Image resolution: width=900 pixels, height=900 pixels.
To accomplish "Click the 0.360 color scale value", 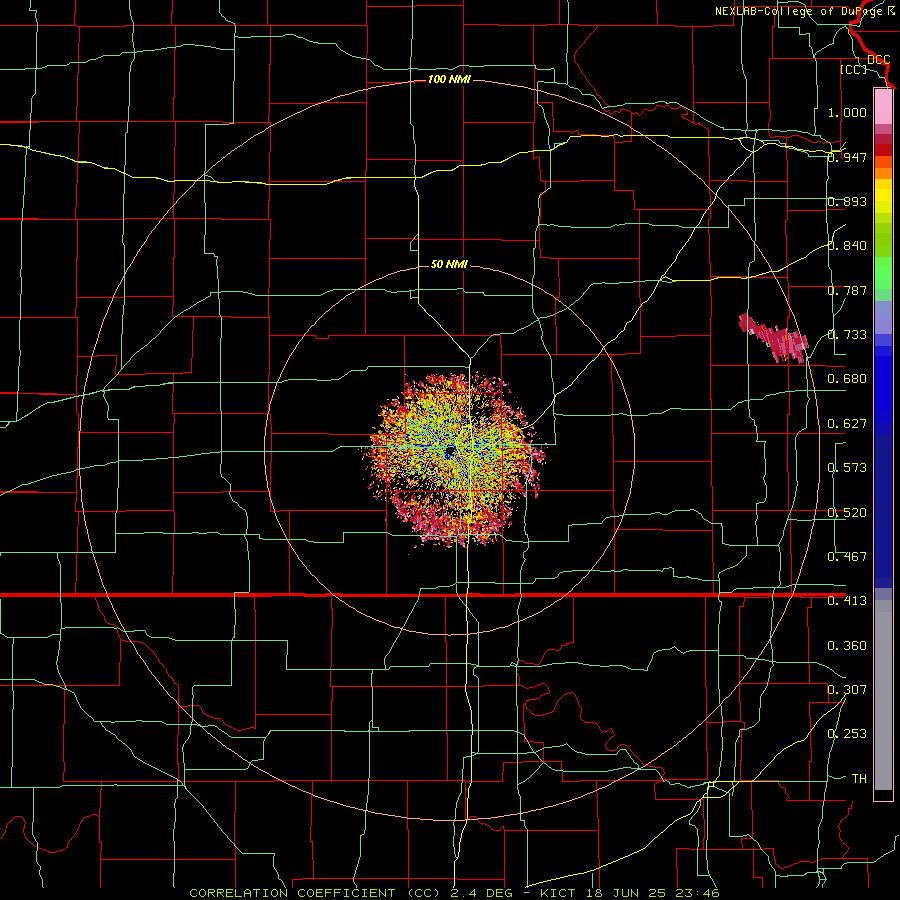I will pyautogui.click(x=847, y=646).
